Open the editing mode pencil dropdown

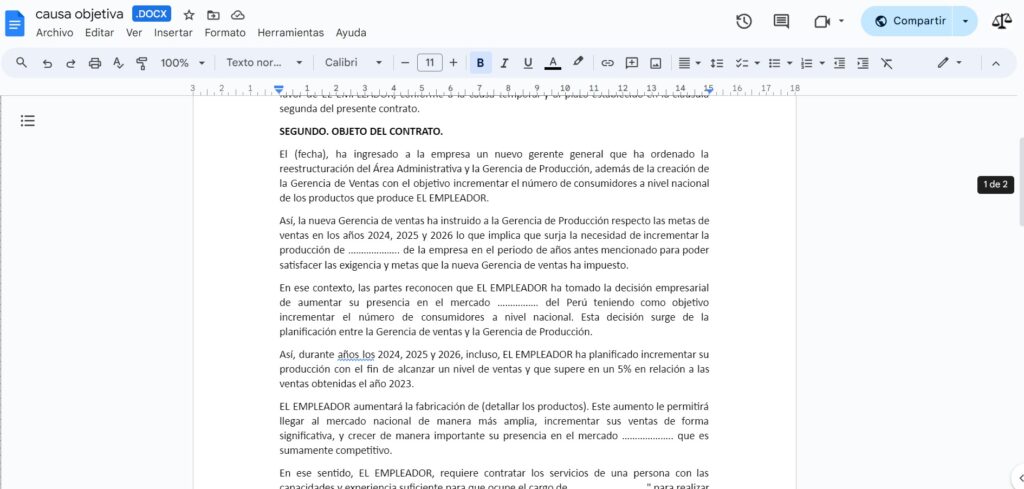point(950,63)
